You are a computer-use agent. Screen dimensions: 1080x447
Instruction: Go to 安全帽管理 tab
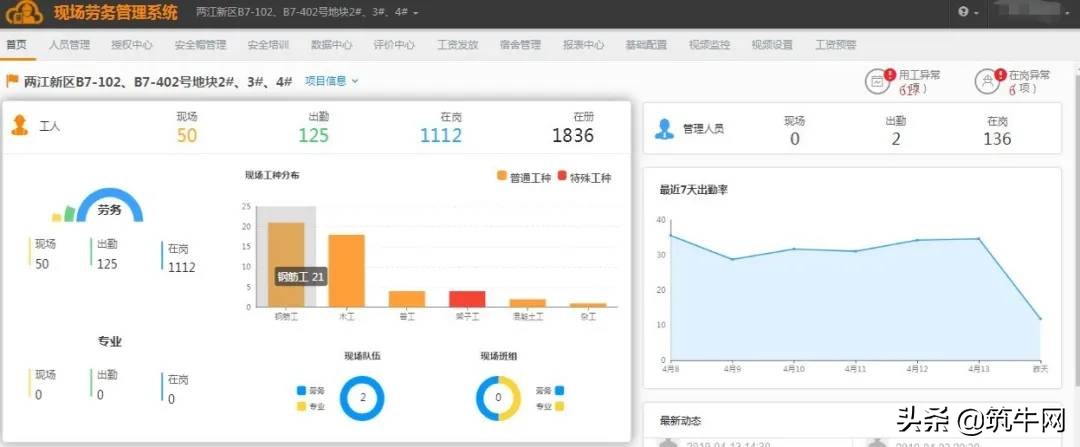(x=200, y=45)
